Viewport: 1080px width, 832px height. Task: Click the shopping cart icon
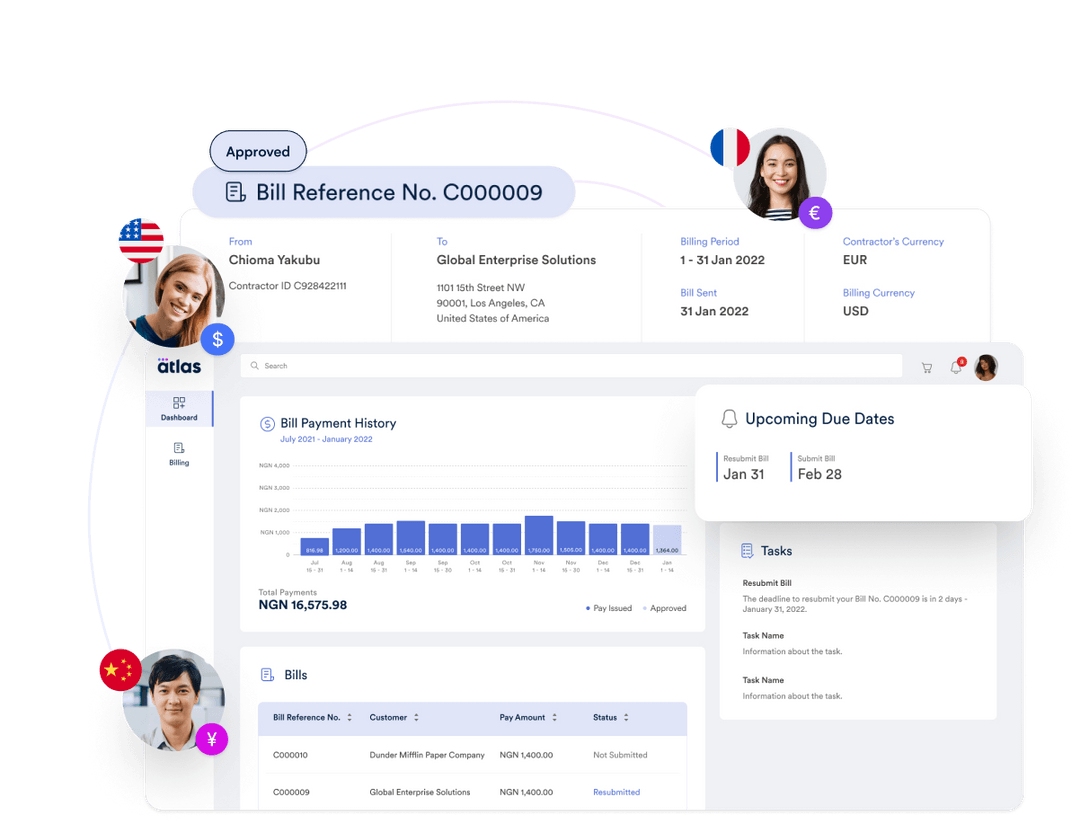click(x=926, y=366)
